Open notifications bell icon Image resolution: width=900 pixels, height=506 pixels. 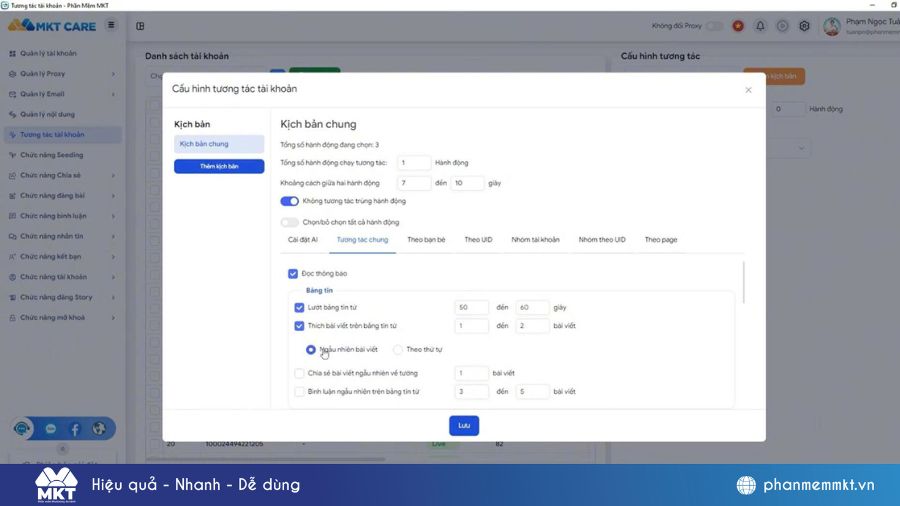point(760,26)
